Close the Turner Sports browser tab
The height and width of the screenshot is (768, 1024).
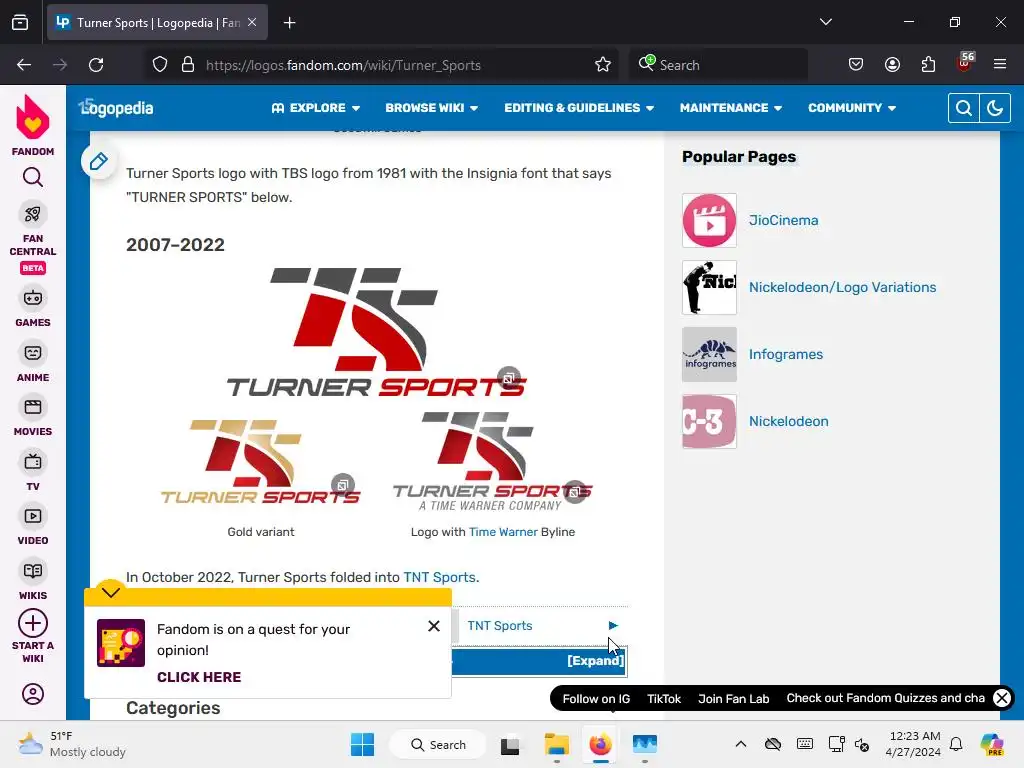(x=252, y=22)
